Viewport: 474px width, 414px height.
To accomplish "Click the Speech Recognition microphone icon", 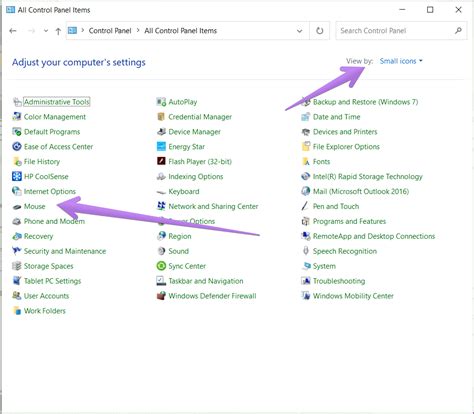I will [306, 251].
